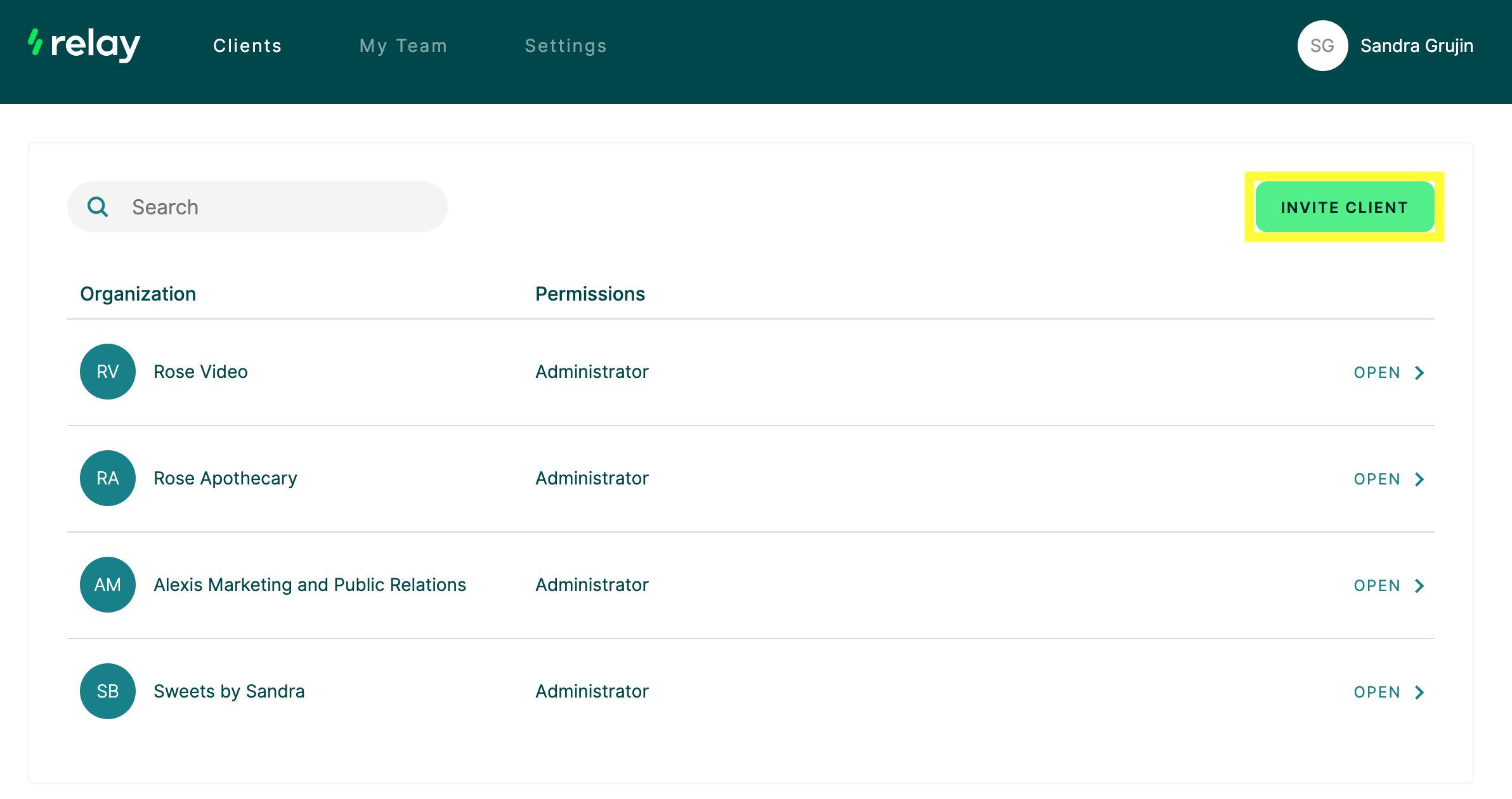
Task: Click the AM avatar for Alexis Marketing
Action: coord(108,585)
